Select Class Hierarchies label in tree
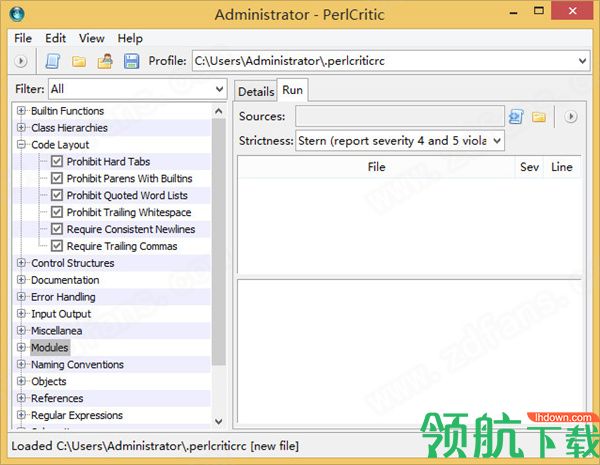This screenshot has height=465, width=600. pos(69,128)
